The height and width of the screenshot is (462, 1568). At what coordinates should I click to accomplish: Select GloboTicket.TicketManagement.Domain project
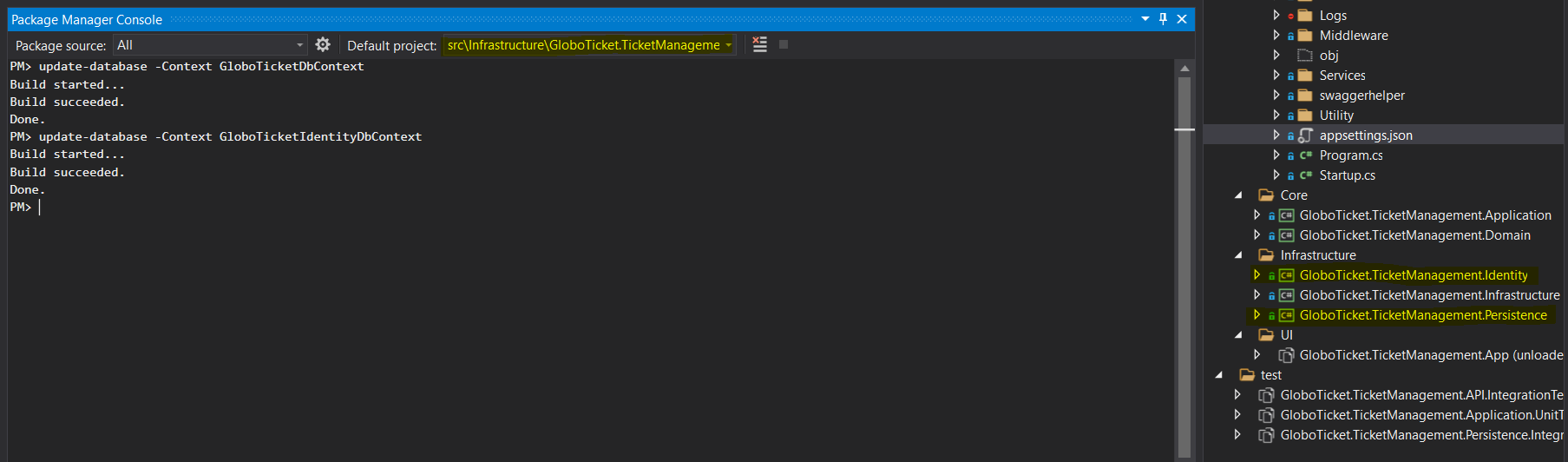pyautogui.click(x=1414, y=235)
